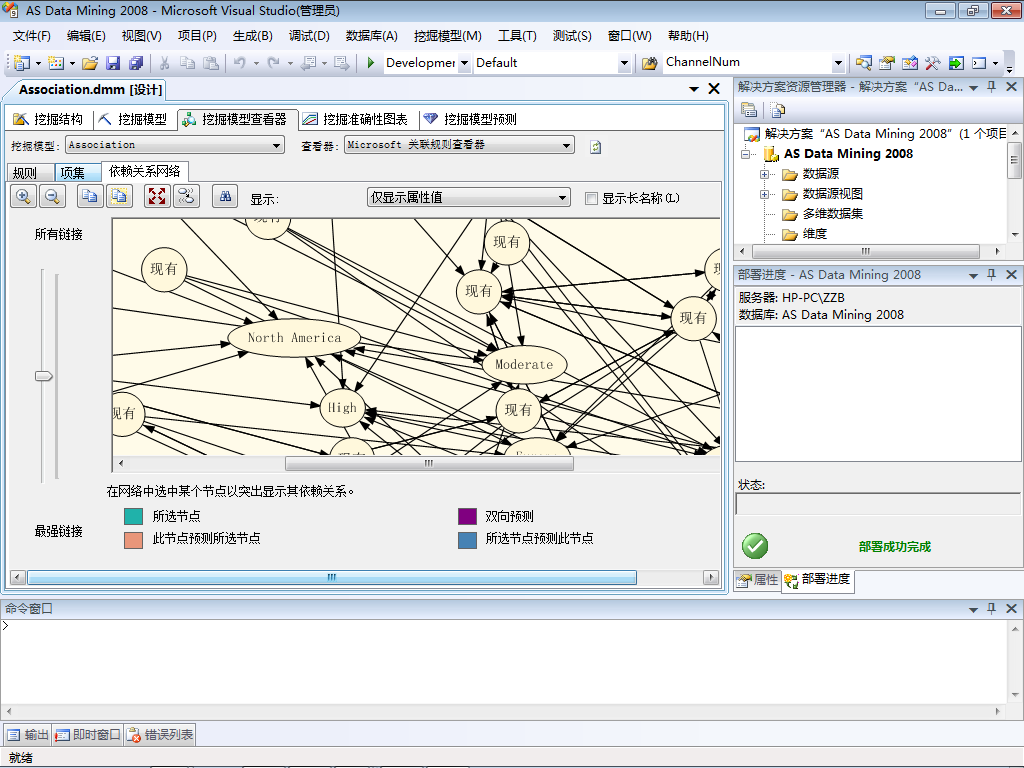Click the Open File folder icon
Image resolution: width=1024 pixels, height=768 pixels.
[90, 63]
